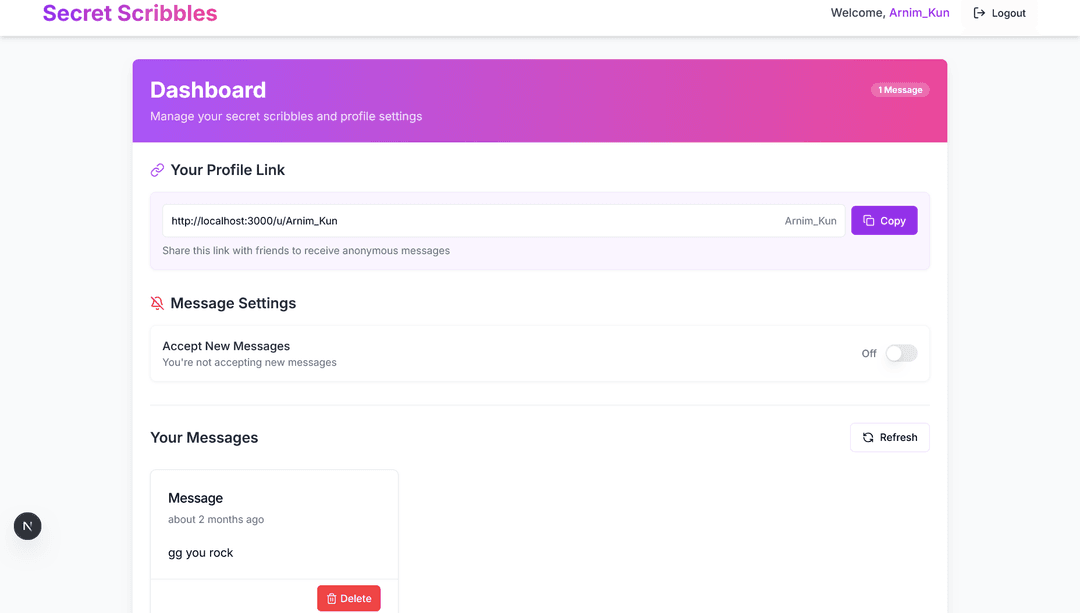Enable the Accept New Messages switch

click(x=901, y=353)
